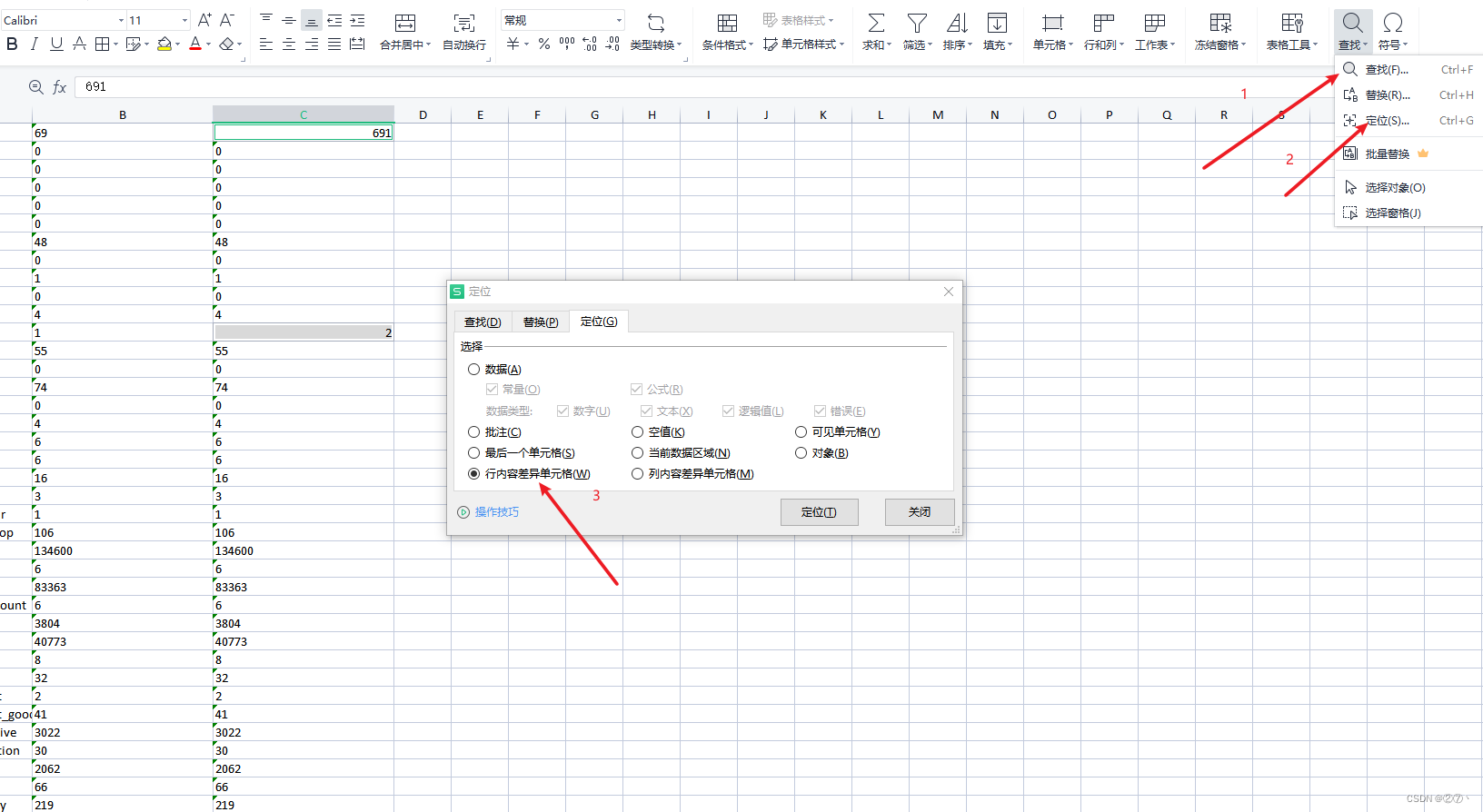Click the increase decimal places icon

click(x=590, y=44)
